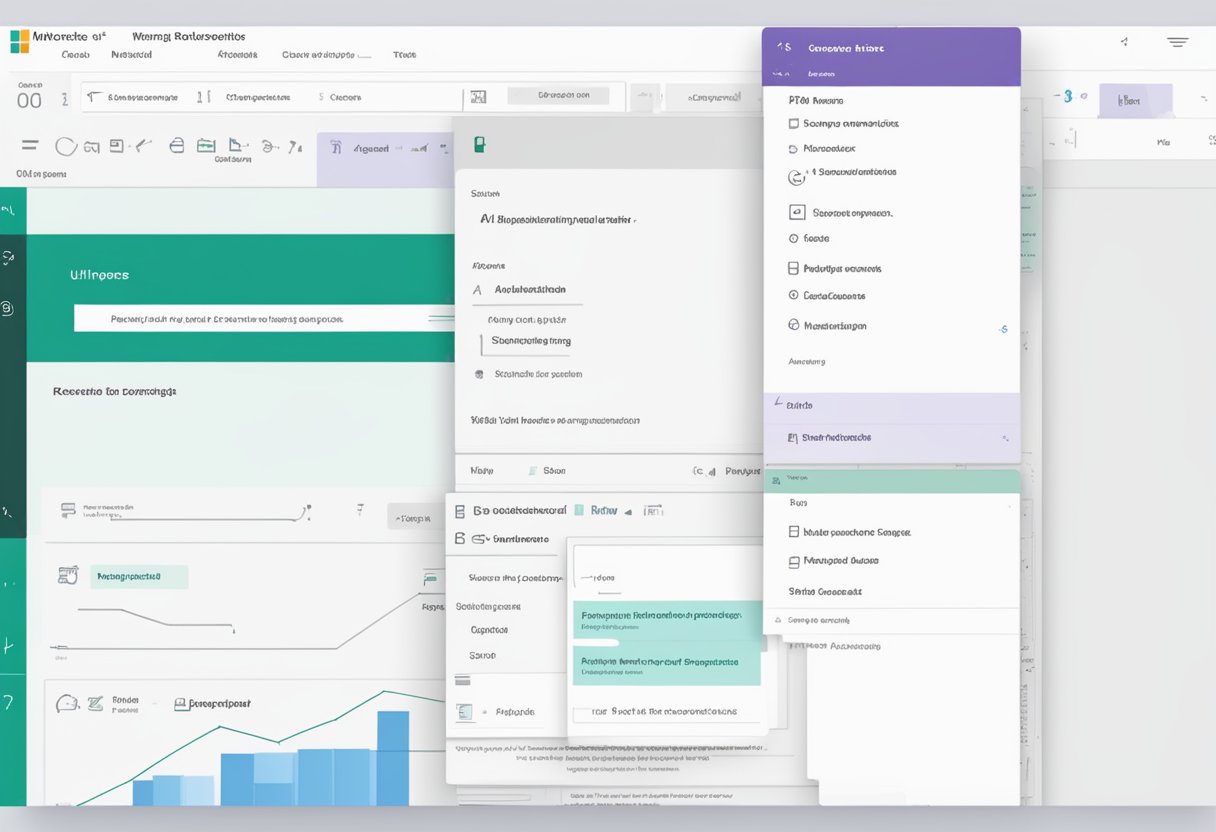
Task: Expand the highlighted lavender row's right-side chevron
Action: (x=1004, y=438)
